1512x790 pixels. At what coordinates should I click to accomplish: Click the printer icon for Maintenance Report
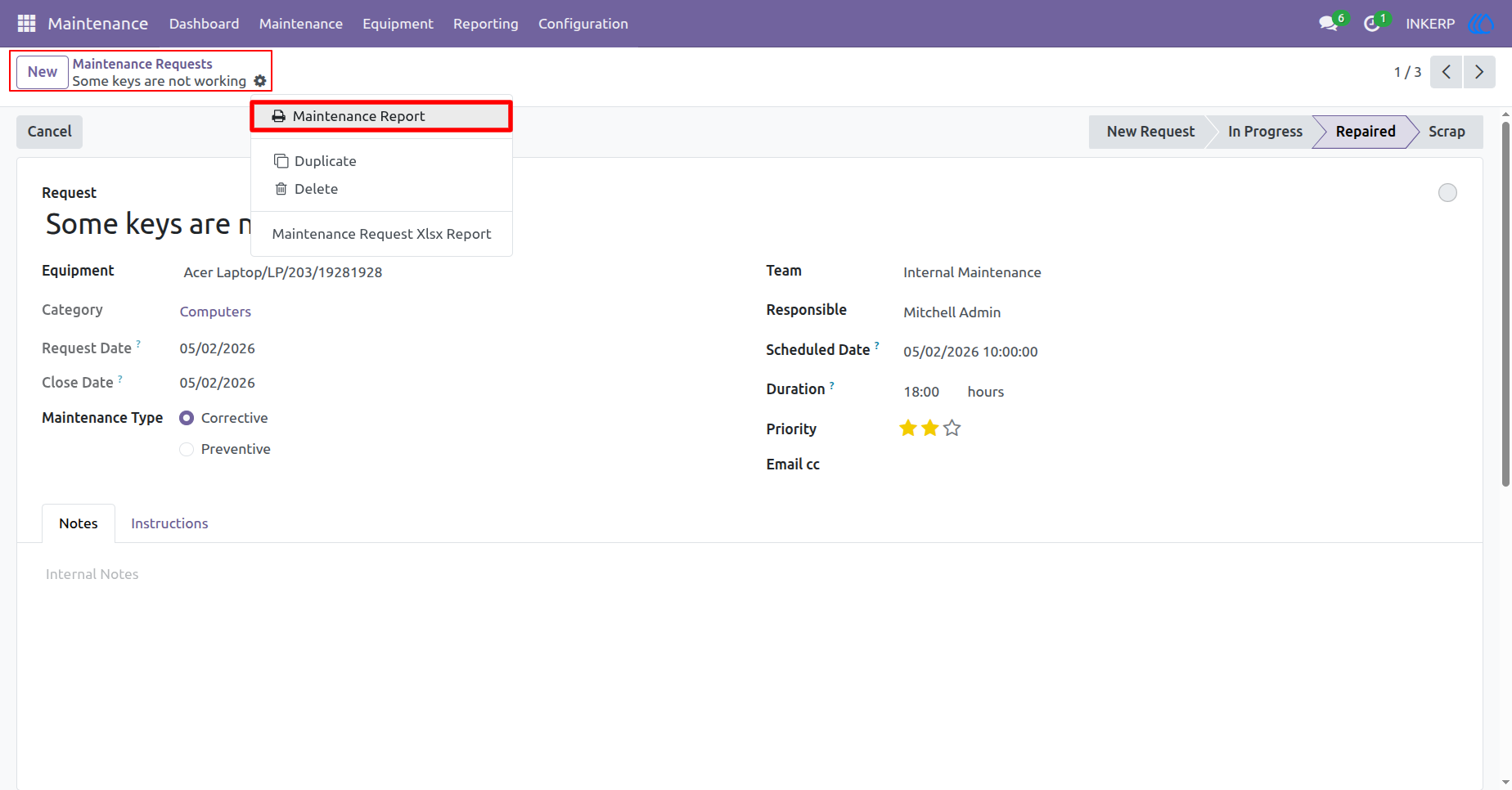[x=279, y=116]
